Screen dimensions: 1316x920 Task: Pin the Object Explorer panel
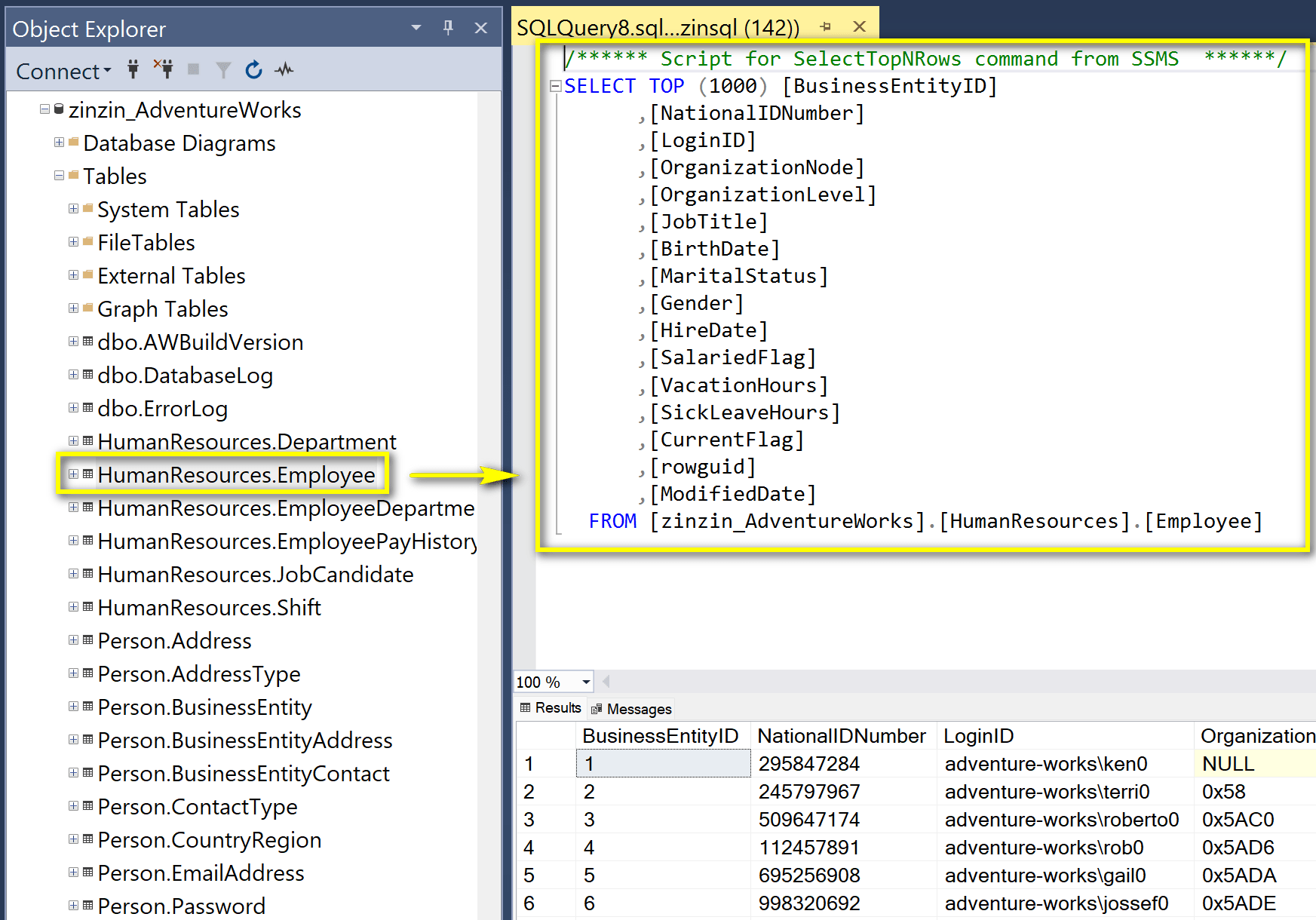tap(448, 28)
